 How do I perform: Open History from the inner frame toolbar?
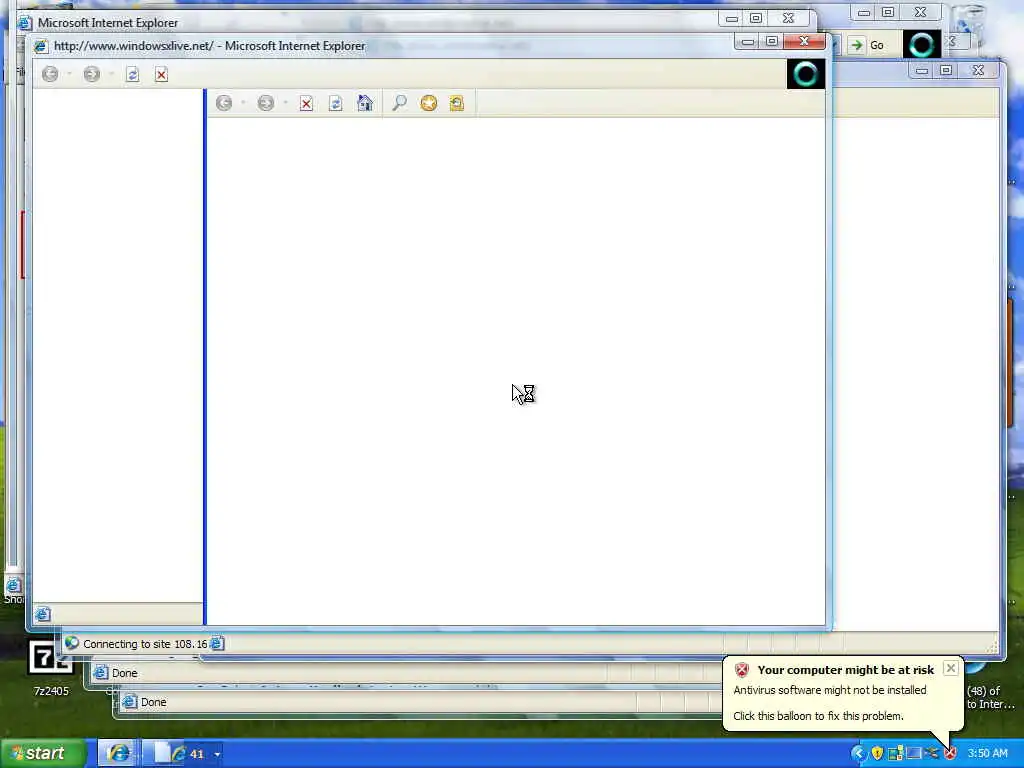456,103
